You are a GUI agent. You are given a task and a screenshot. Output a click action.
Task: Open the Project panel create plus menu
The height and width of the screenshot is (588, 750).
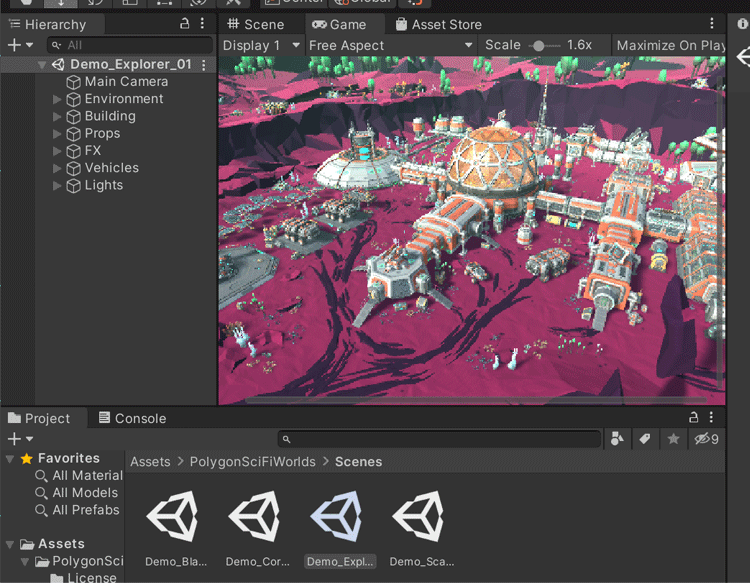[x=19, y=439]
